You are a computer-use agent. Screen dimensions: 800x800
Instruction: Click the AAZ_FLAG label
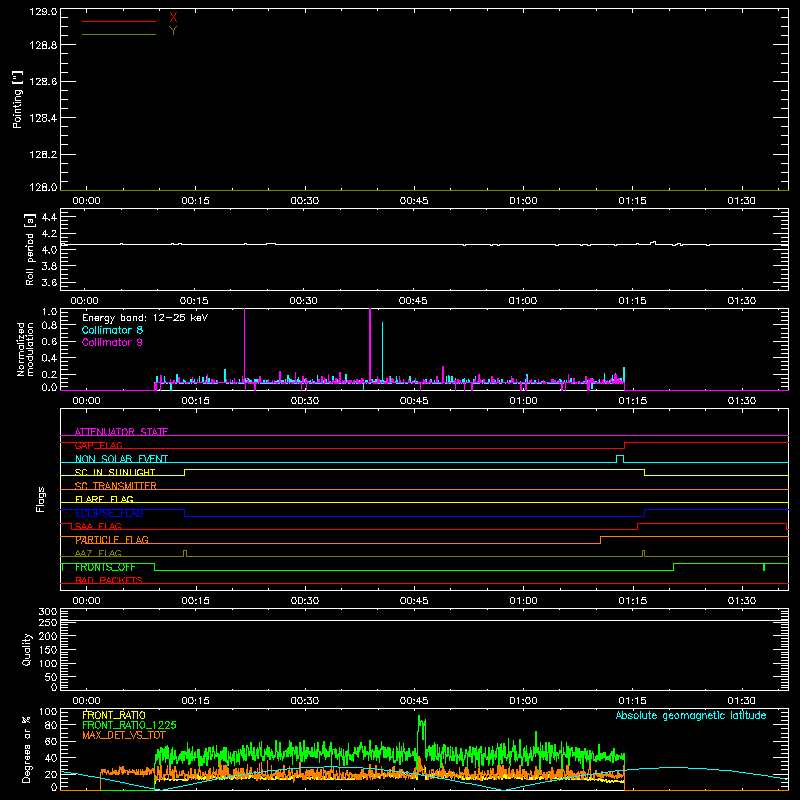coord(98,553)
